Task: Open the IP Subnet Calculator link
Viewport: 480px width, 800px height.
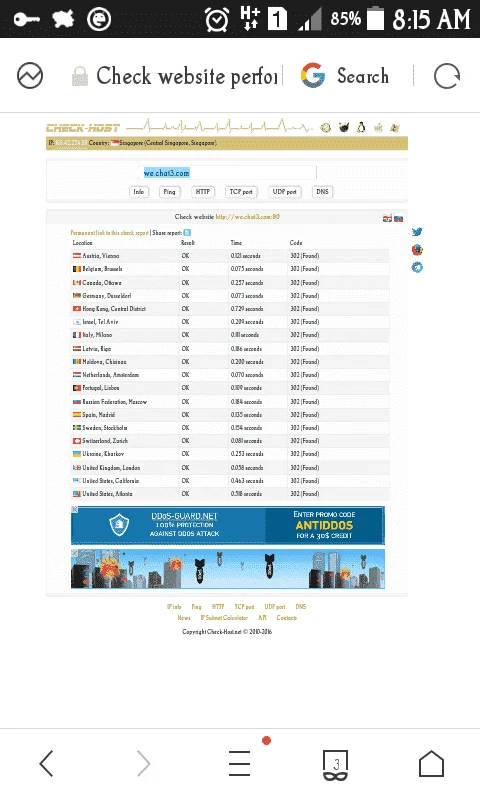Action: coord(224,618)
